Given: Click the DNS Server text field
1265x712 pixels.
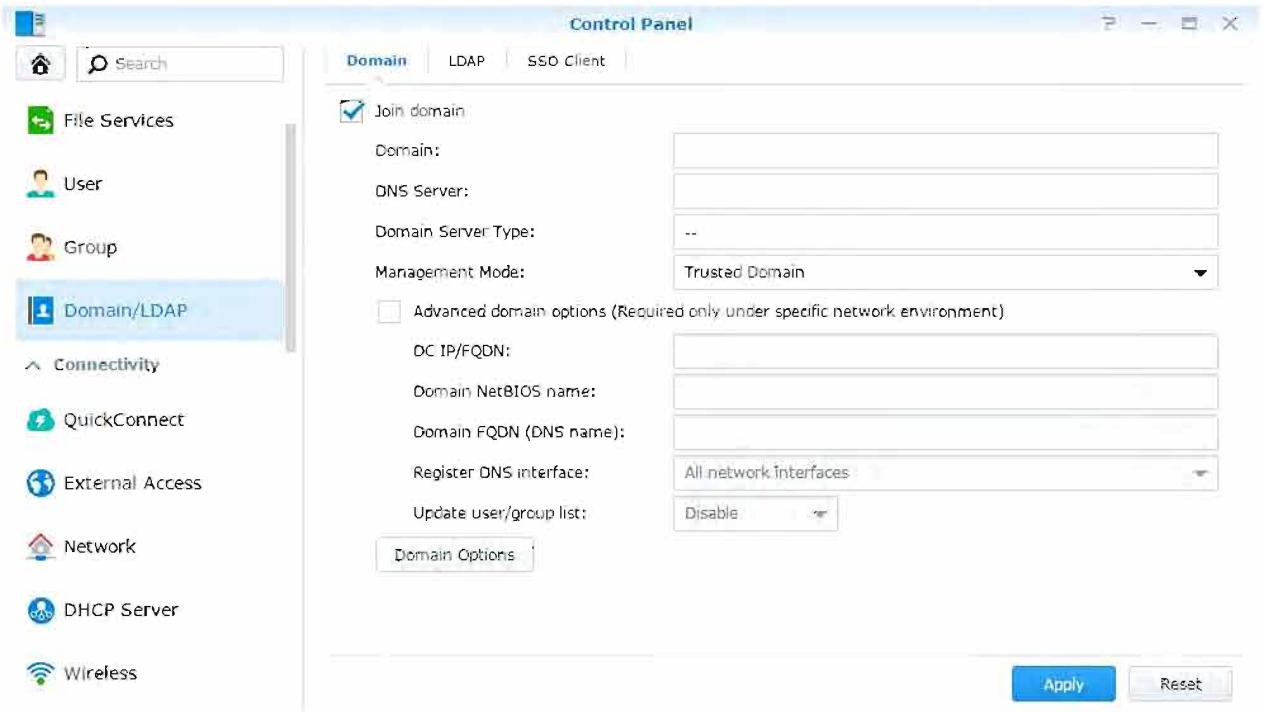Looking at the screenshot, I should pos(945,191).
